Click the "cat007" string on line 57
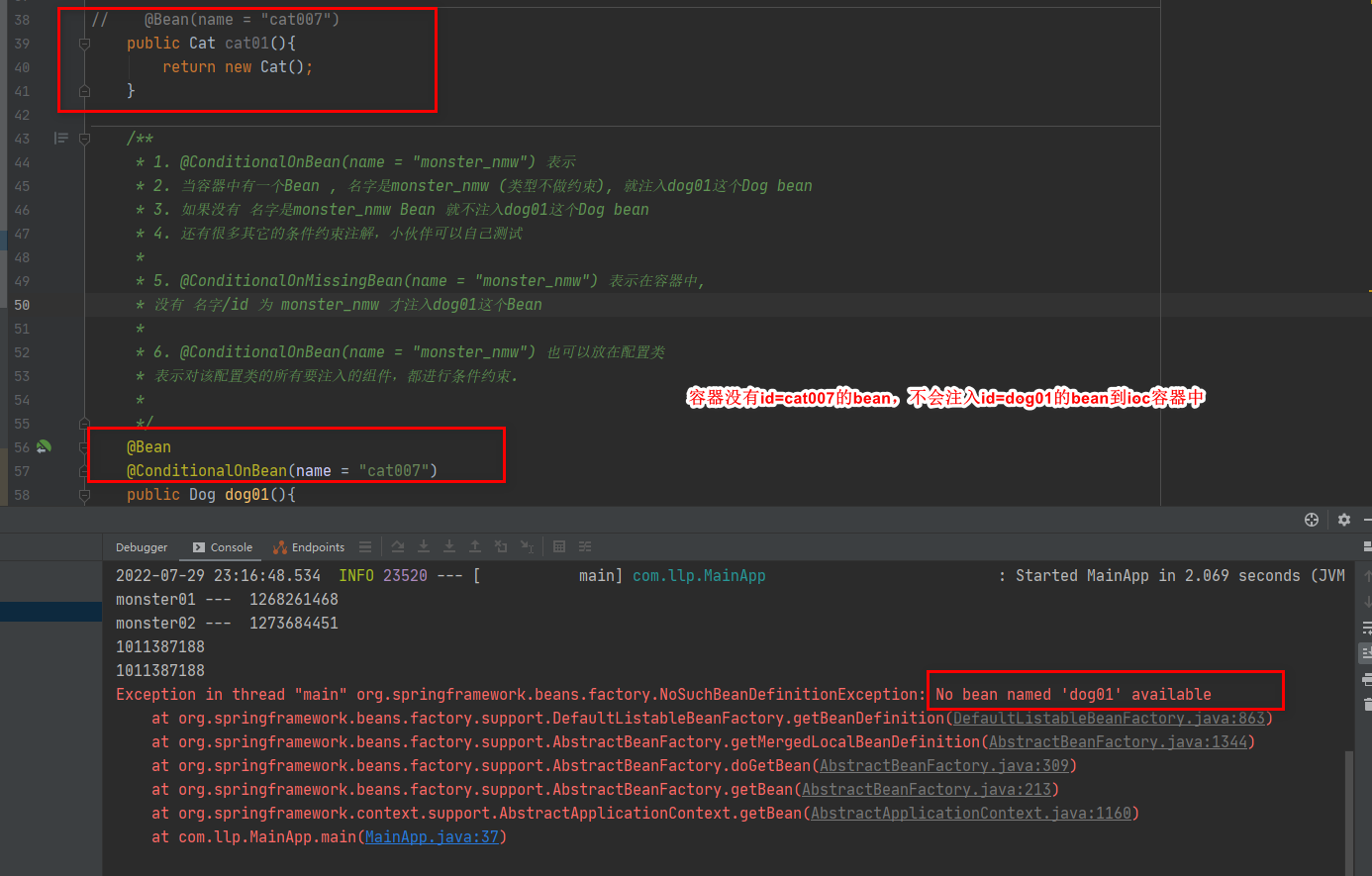Image resolution: width=1372 pixels, height=876 pixels. 393,471
